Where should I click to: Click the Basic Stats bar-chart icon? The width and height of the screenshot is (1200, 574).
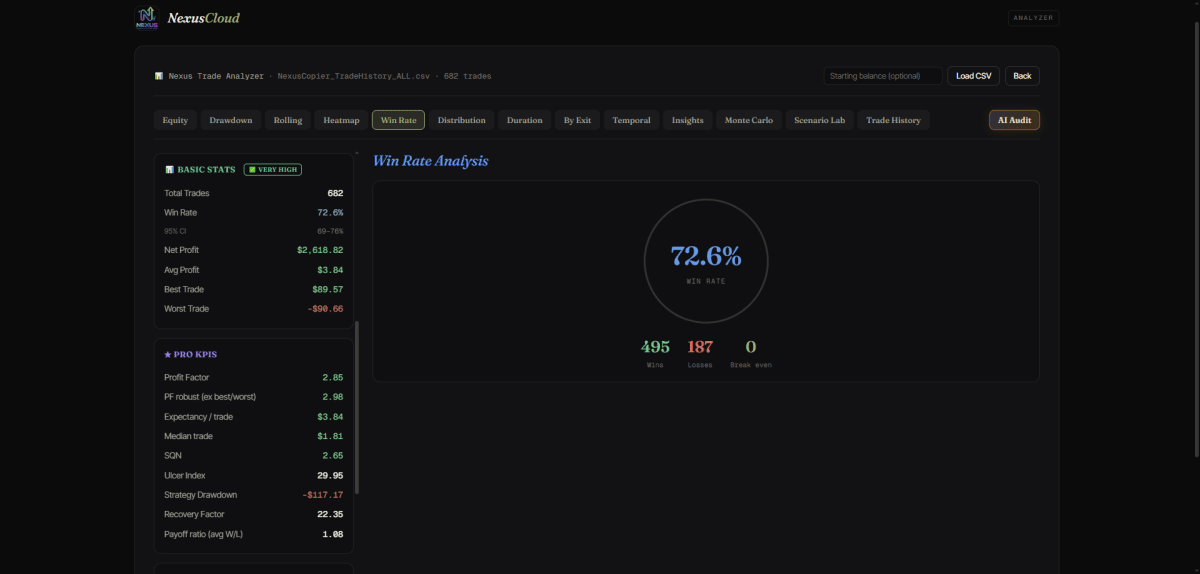[169, 170]
